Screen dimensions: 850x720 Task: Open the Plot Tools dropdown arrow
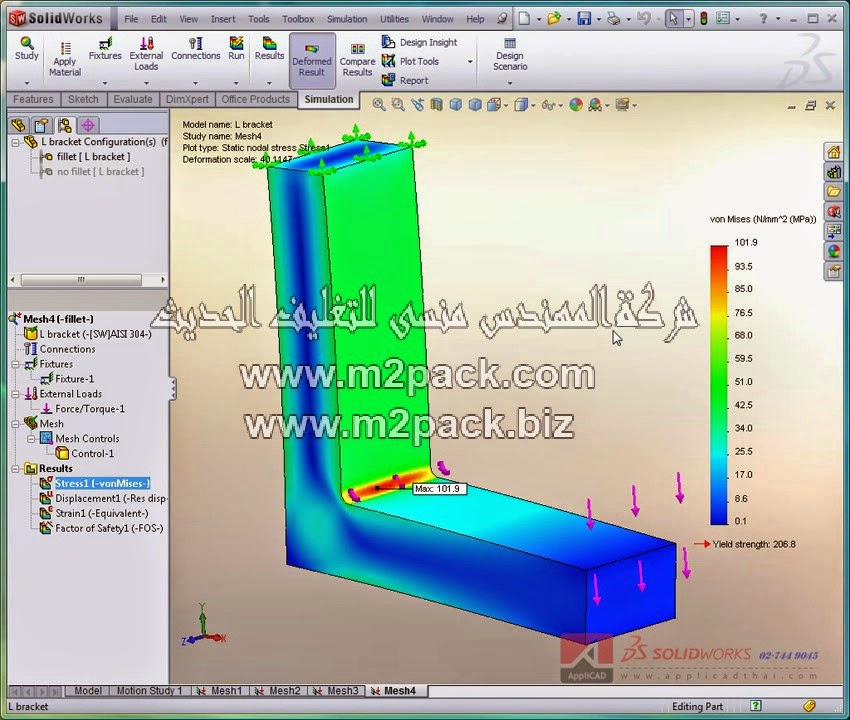pos(469,62)
